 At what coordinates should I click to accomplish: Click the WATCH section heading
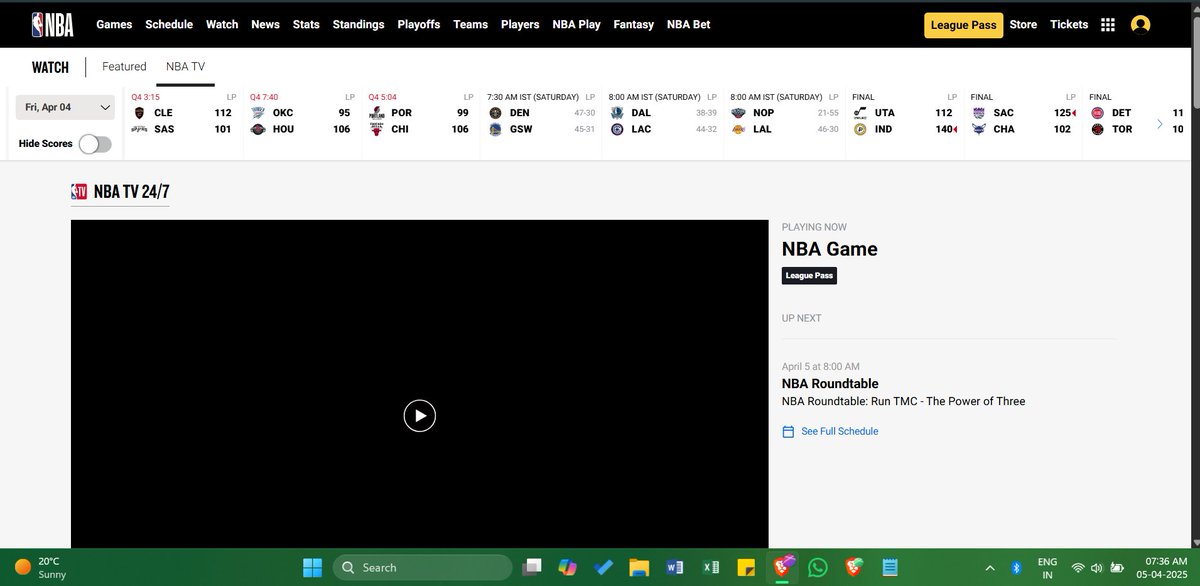click(50, 67)
